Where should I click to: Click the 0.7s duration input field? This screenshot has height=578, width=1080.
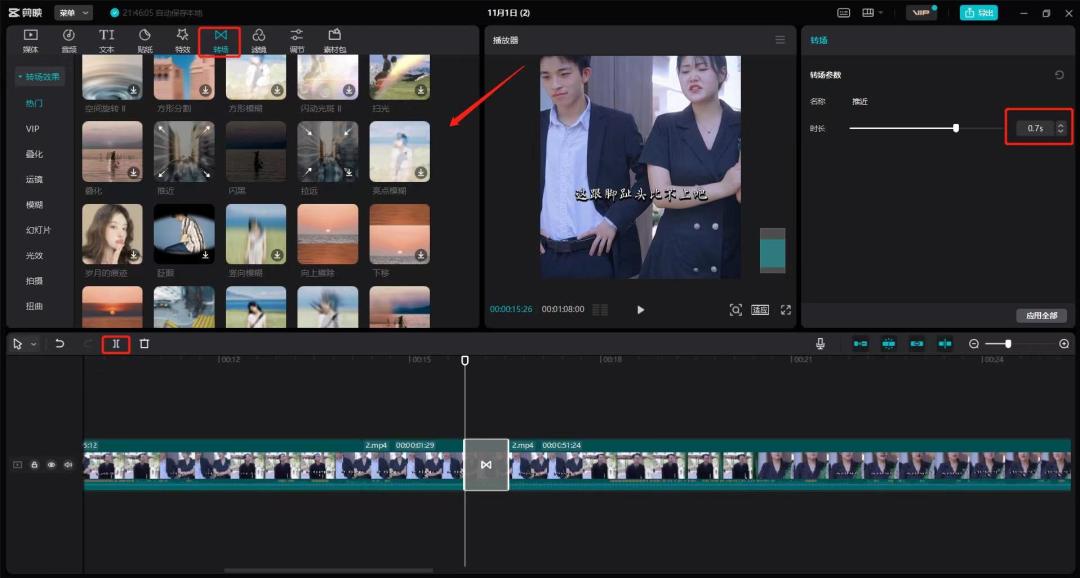tap(1035, 128)
